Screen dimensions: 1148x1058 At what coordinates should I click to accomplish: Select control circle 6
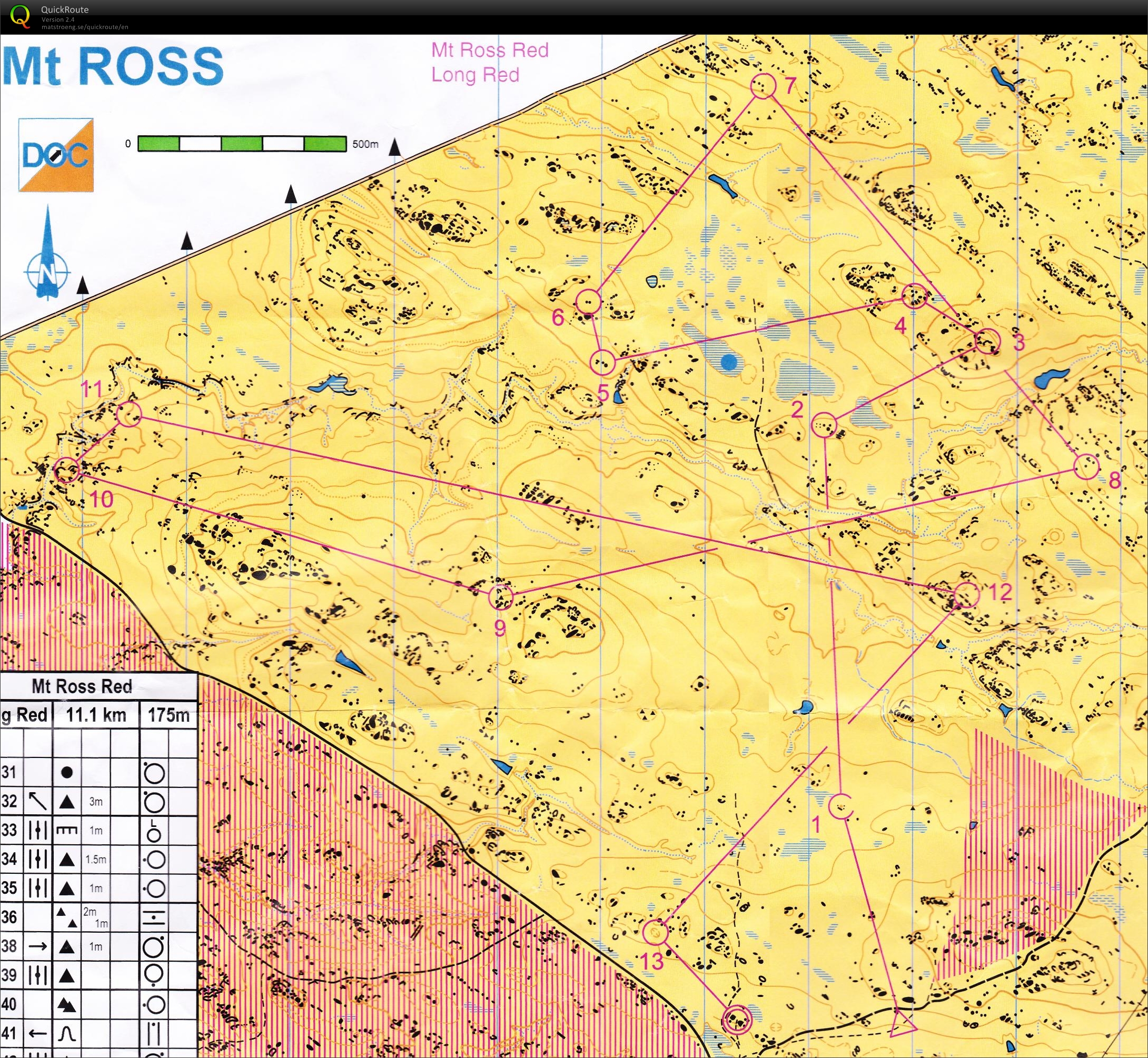click(588, 302)
